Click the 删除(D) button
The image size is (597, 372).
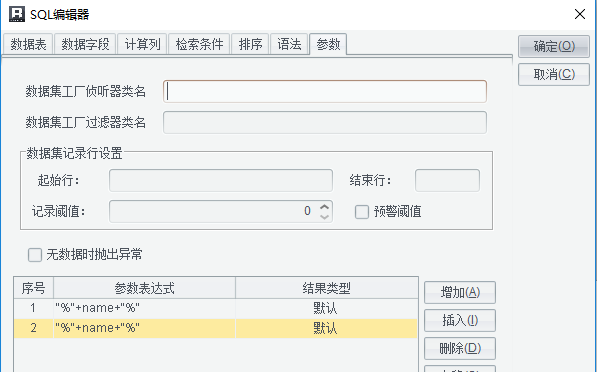(x=460, y=348)
